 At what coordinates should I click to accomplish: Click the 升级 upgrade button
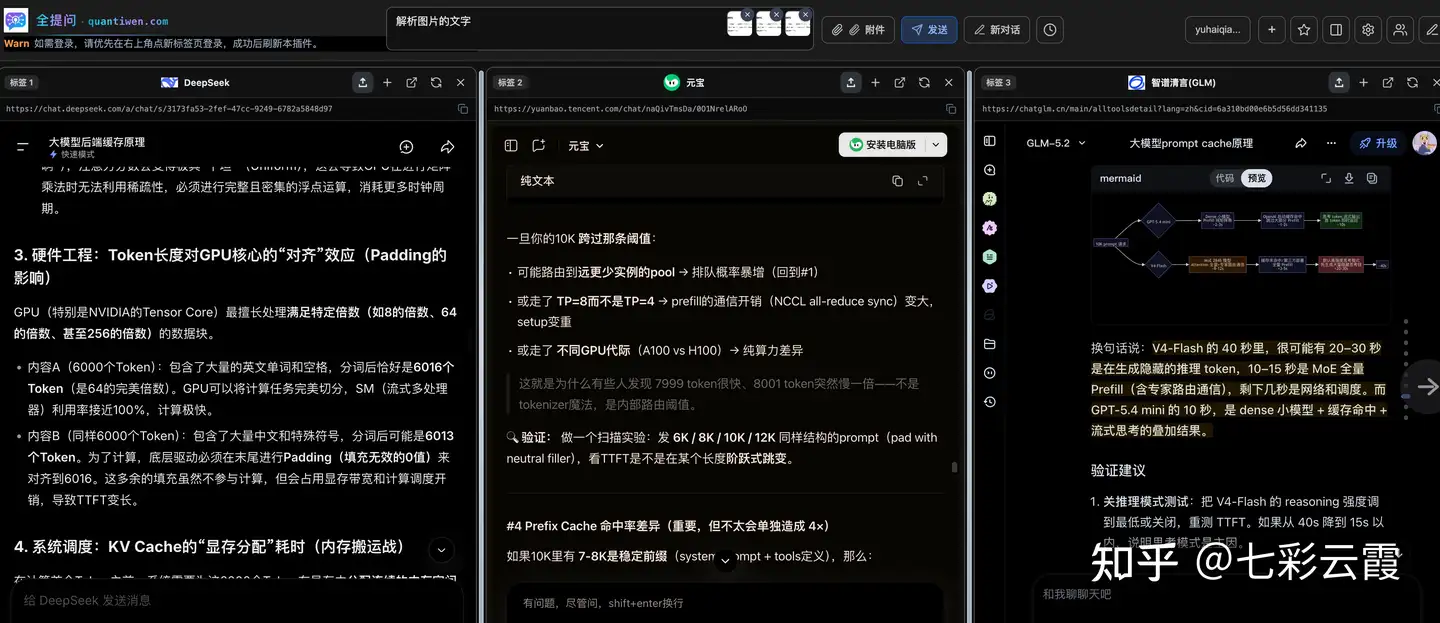point(1378,143)
